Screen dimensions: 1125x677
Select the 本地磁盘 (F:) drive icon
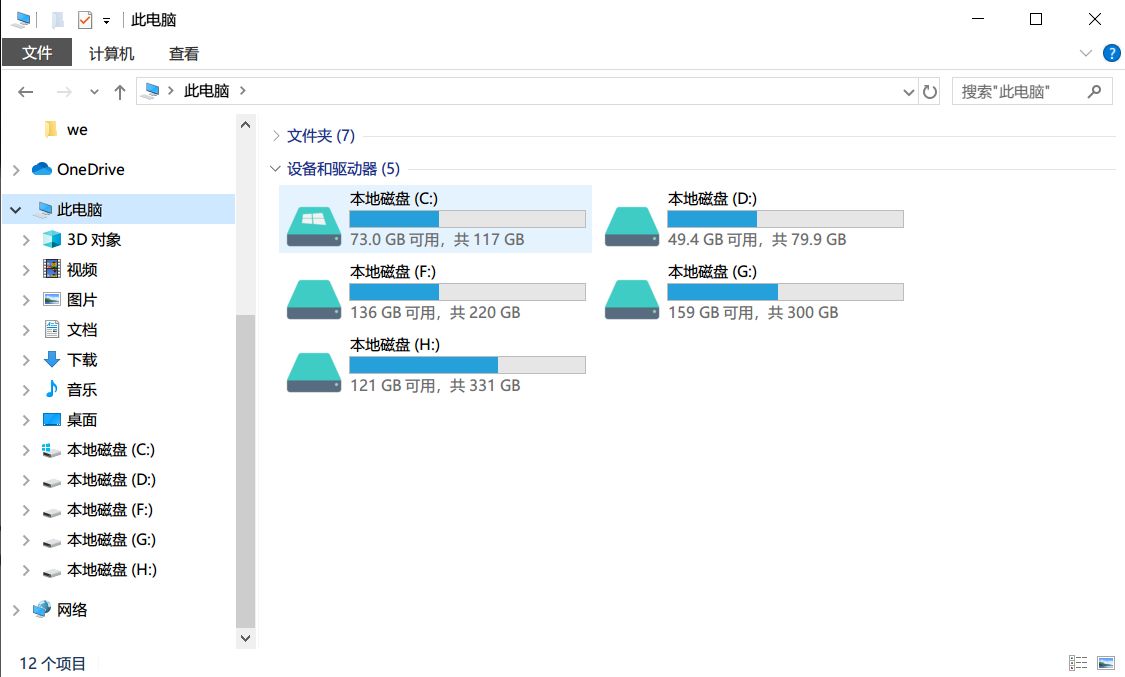[x=314, y=299]
